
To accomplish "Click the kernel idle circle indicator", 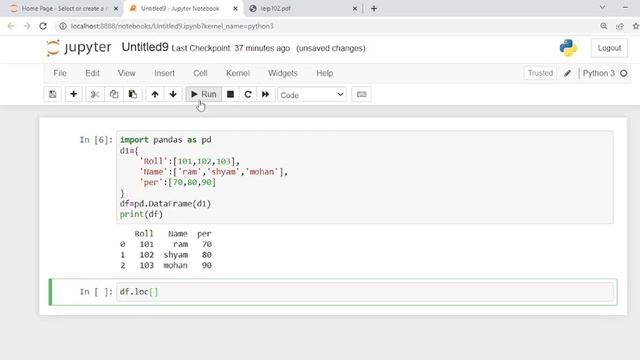I will 624,73.
